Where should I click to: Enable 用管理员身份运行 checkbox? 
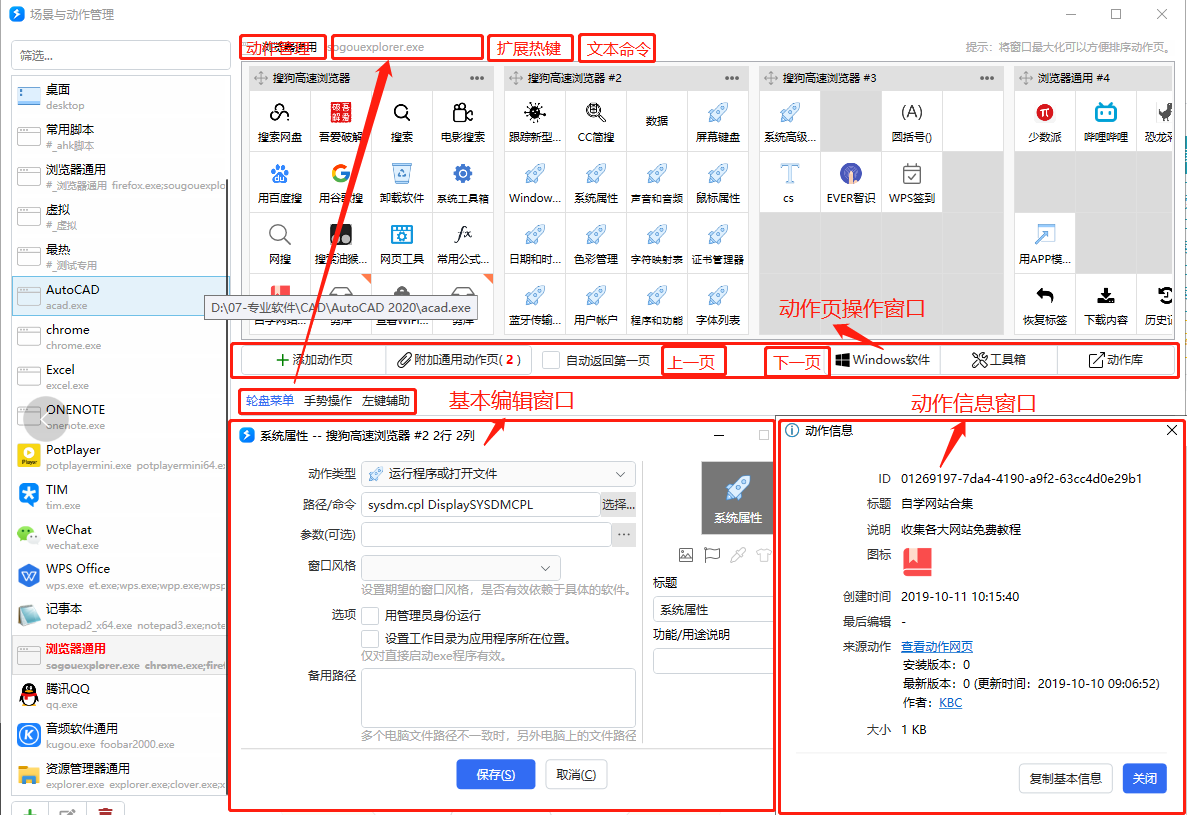(x=370, y=615)
